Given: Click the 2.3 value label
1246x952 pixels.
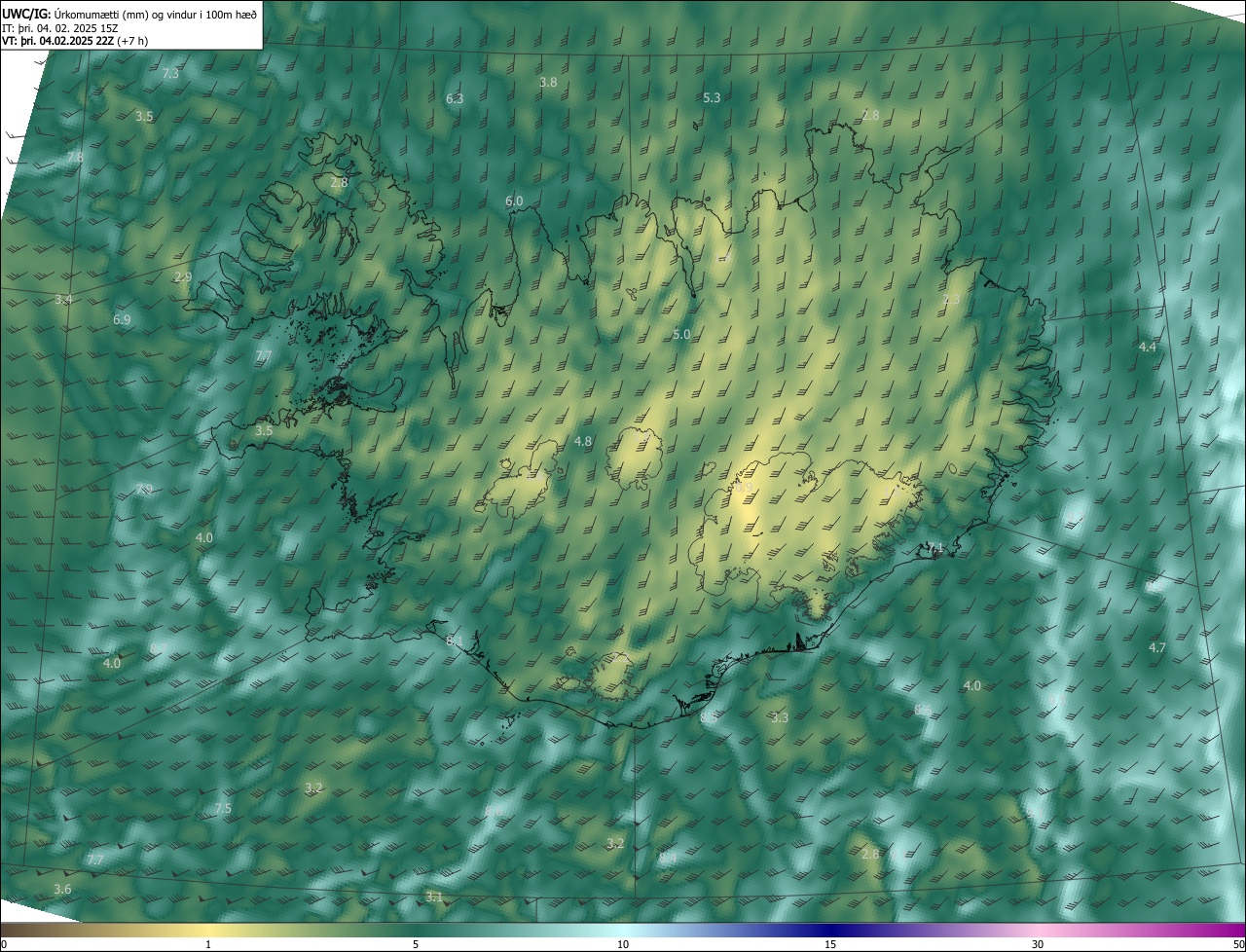Looking at the screenshot, I should click(951, 299).
